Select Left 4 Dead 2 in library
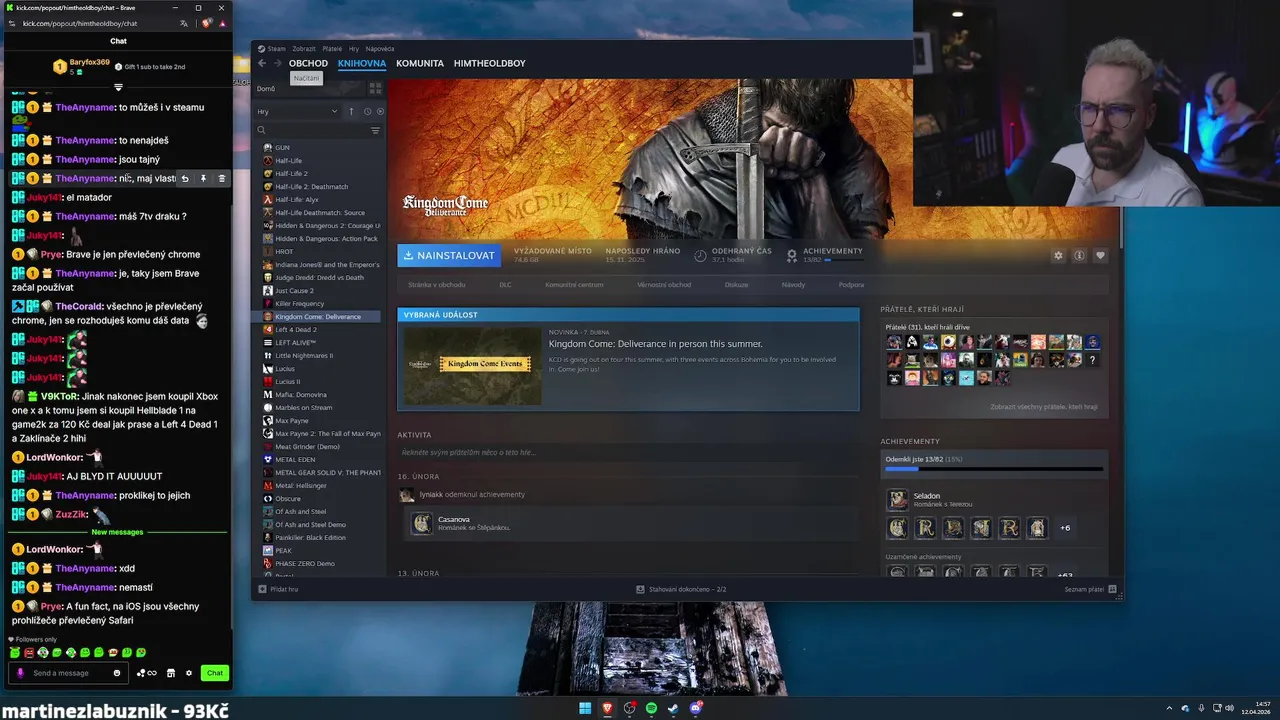This screenshot has width=1280, height=720. tap(296, 330)
